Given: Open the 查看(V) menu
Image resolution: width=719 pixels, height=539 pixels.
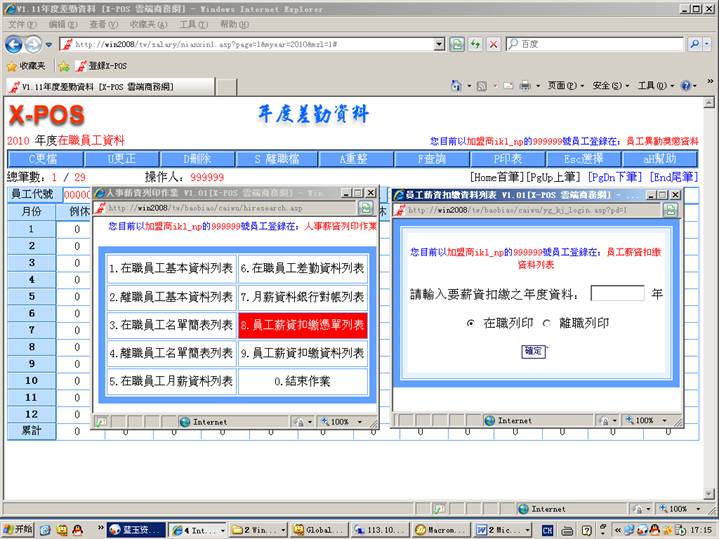Looking at the screenshot, I should coord(103,24).
